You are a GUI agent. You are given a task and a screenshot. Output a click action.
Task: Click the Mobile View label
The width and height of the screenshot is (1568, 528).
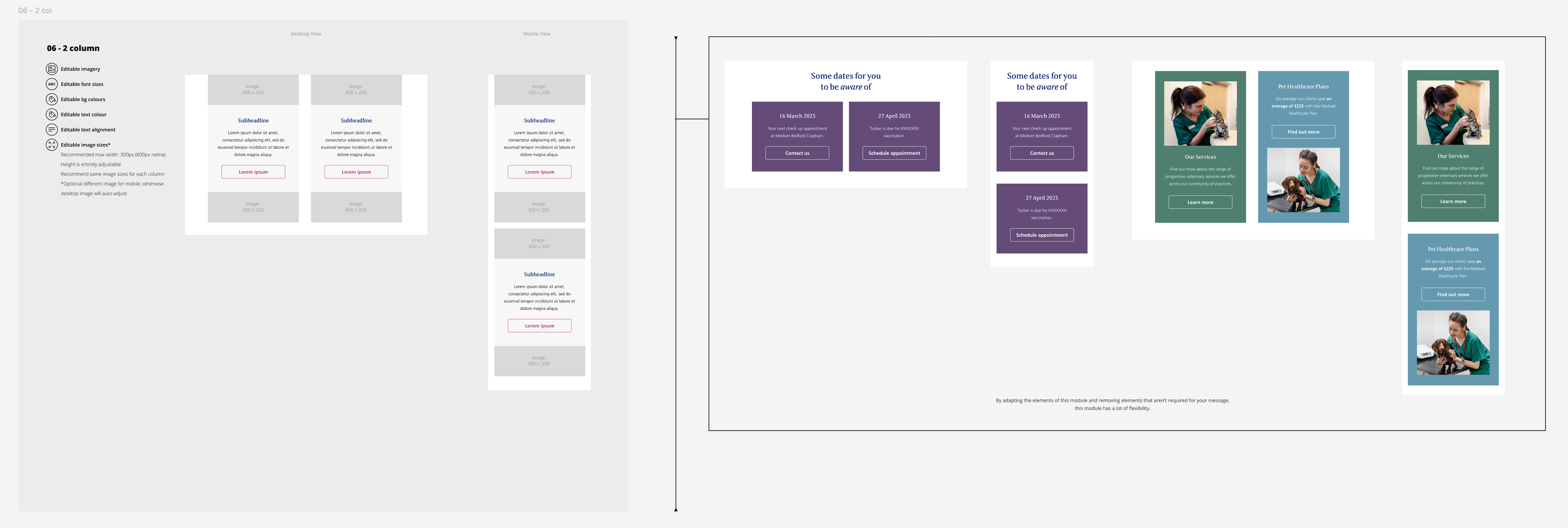(x=536, y=34)
